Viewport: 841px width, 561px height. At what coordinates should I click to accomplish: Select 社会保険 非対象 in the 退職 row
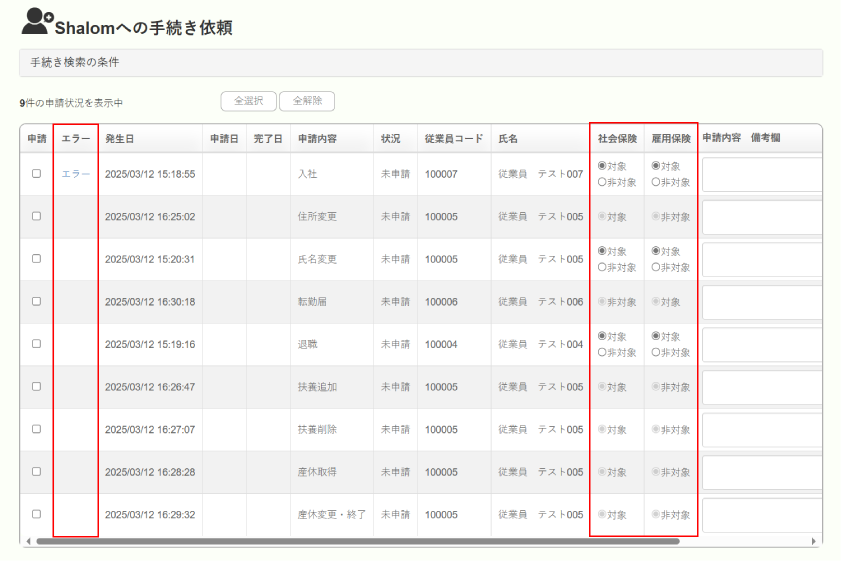[602, 352]
